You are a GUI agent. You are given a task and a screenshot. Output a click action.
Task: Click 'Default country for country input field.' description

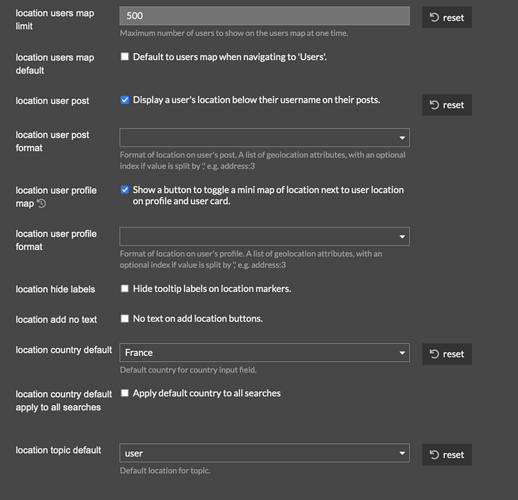(x=188, y=370)
